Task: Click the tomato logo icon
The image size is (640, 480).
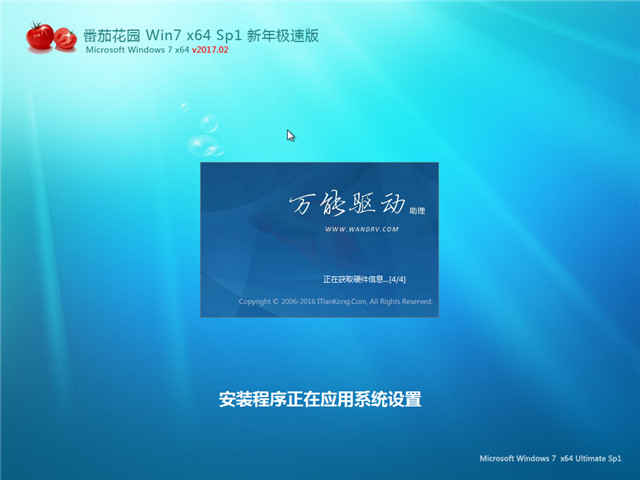Action: (51, 37)
